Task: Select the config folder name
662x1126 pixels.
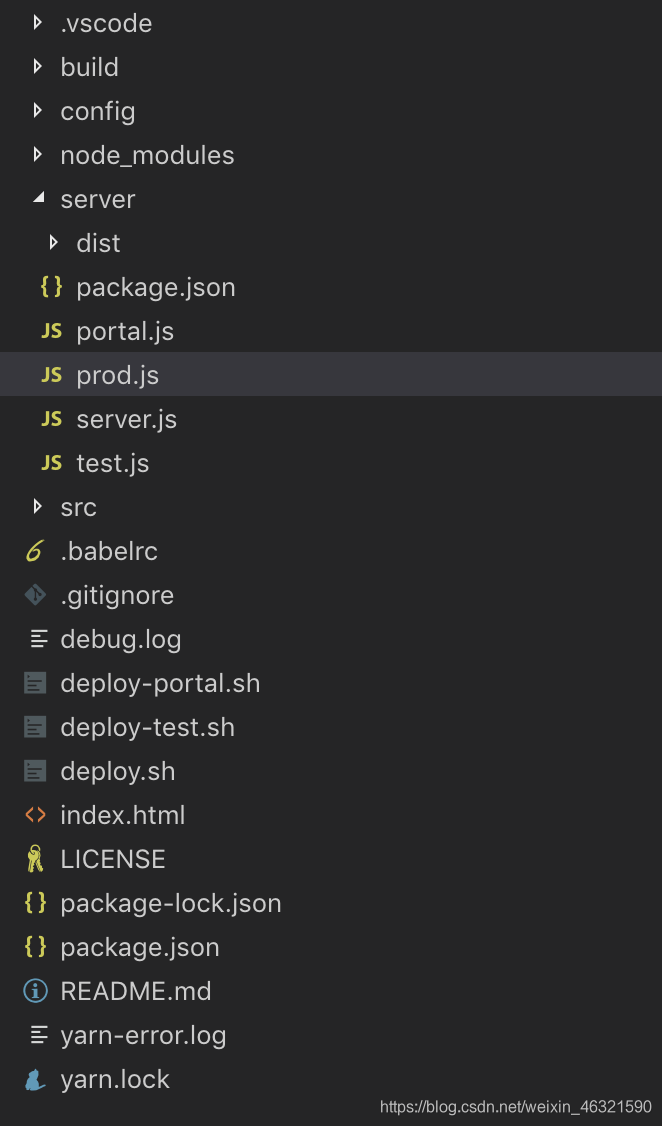Action: coord(97,111)
